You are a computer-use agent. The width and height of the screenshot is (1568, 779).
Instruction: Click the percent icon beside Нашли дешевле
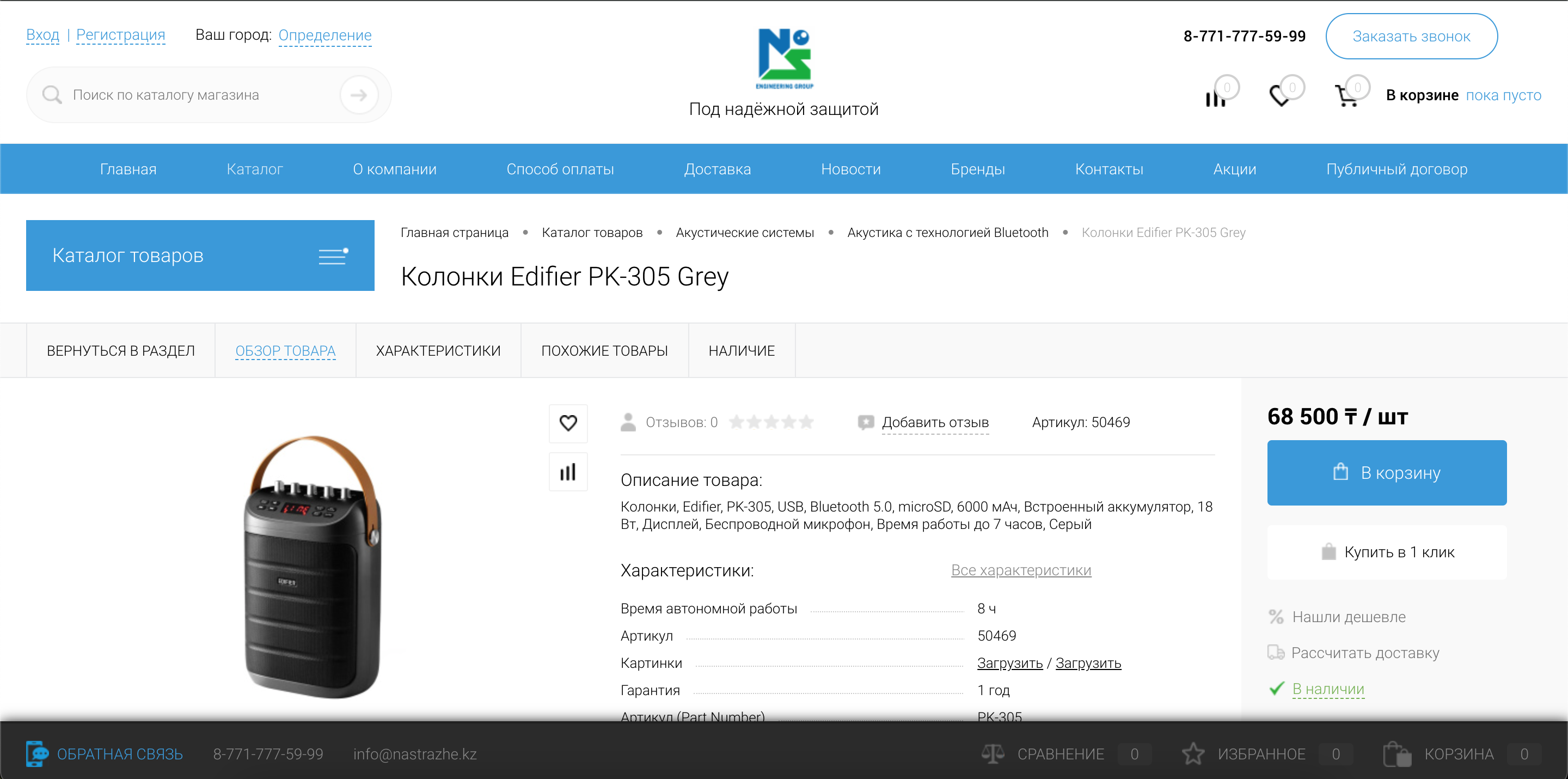point(1276,617)
